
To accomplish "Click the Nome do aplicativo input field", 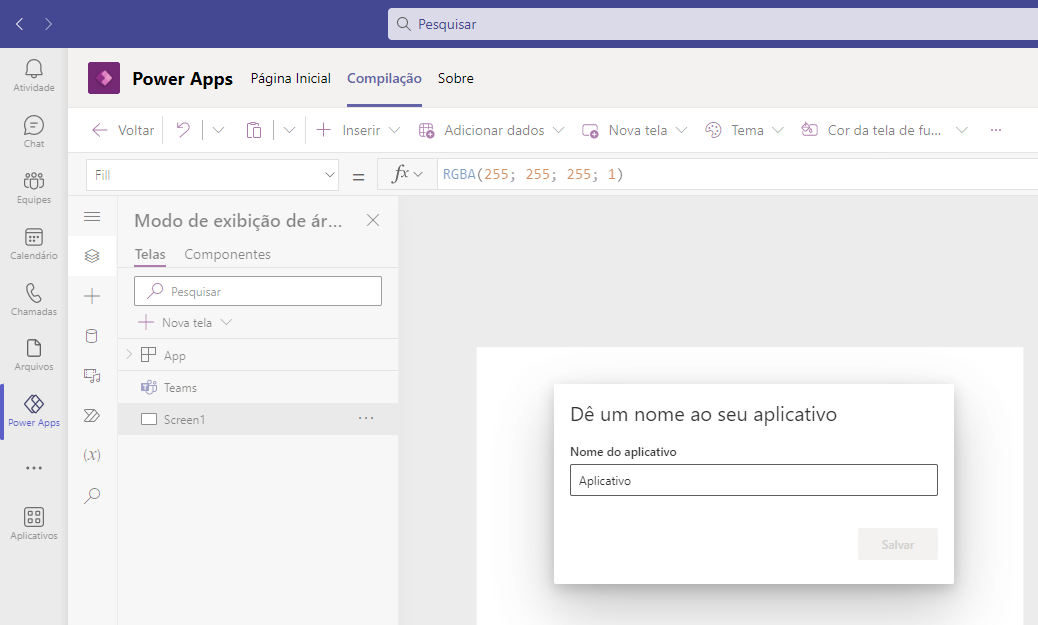I will (x=753, y=480).
